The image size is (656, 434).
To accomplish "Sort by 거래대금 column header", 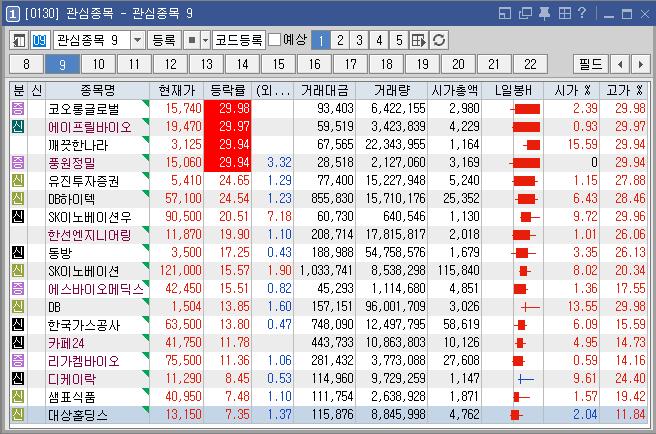I will pyautogui.click(x=324, y=90).
